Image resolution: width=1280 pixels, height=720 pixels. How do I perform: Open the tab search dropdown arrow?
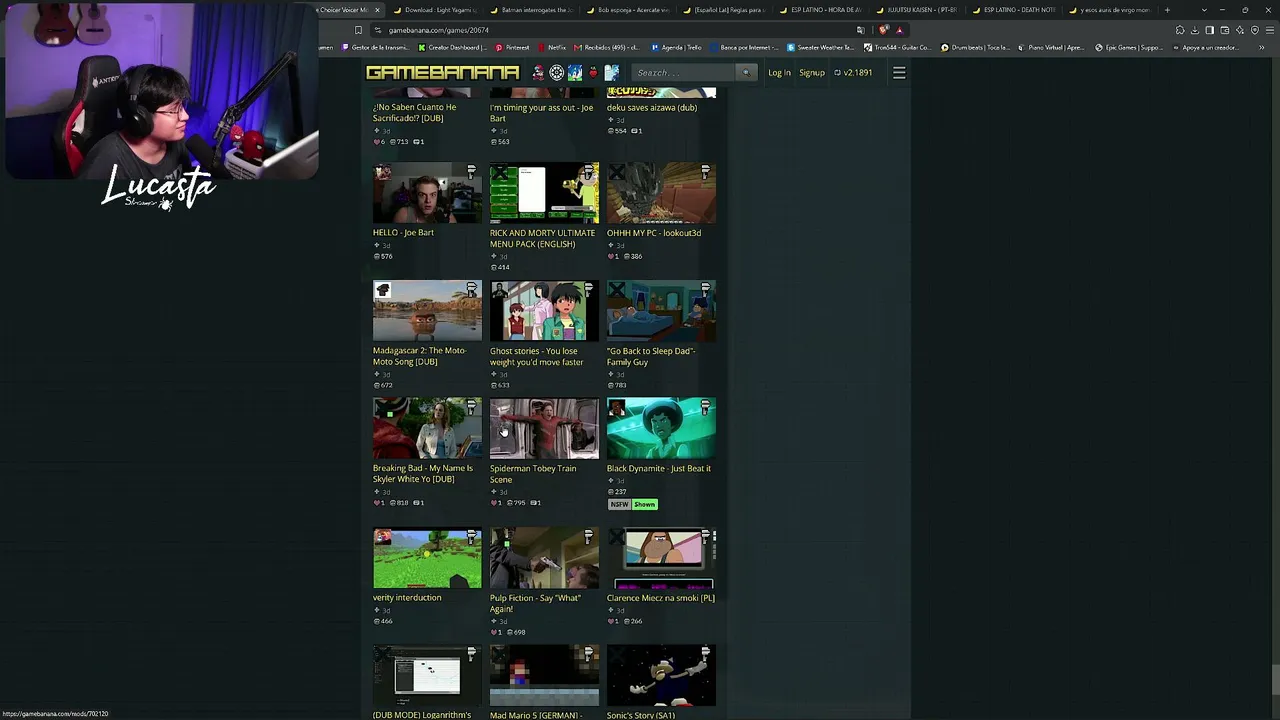click(x=1204, y=10)
